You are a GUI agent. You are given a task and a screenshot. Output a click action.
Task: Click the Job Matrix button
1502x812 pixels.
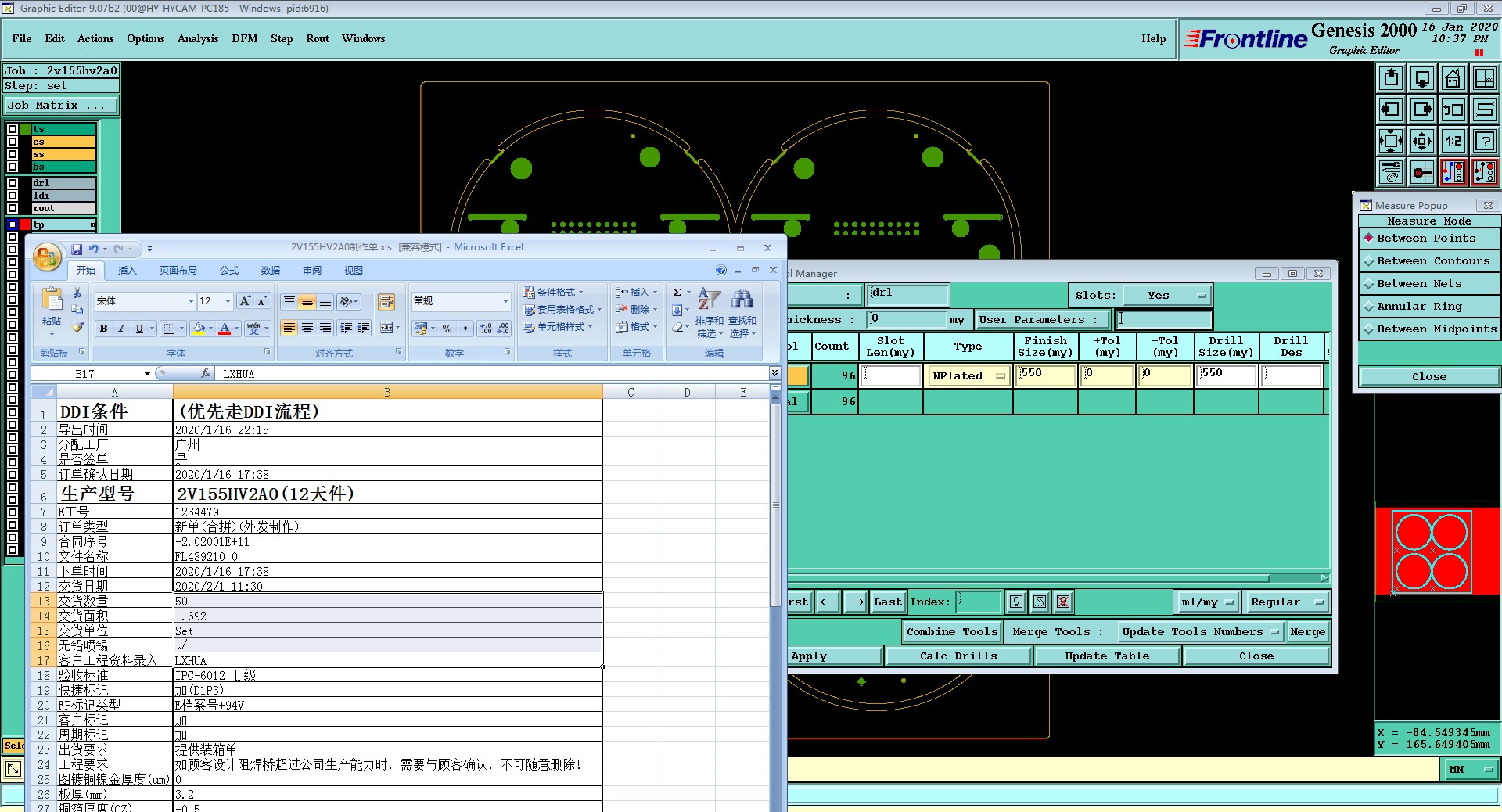(x=61, y=106)
